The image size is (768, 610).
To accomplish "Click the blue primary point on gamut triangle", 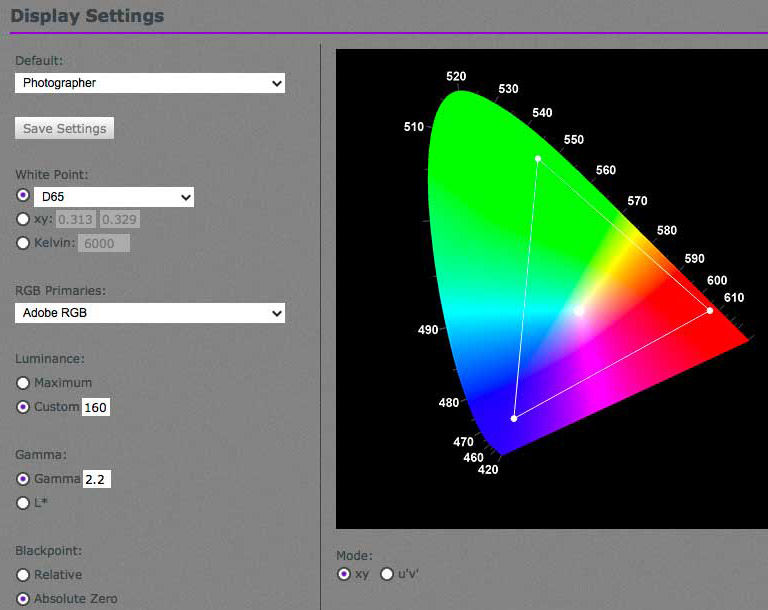I will (x=514, y=418).
